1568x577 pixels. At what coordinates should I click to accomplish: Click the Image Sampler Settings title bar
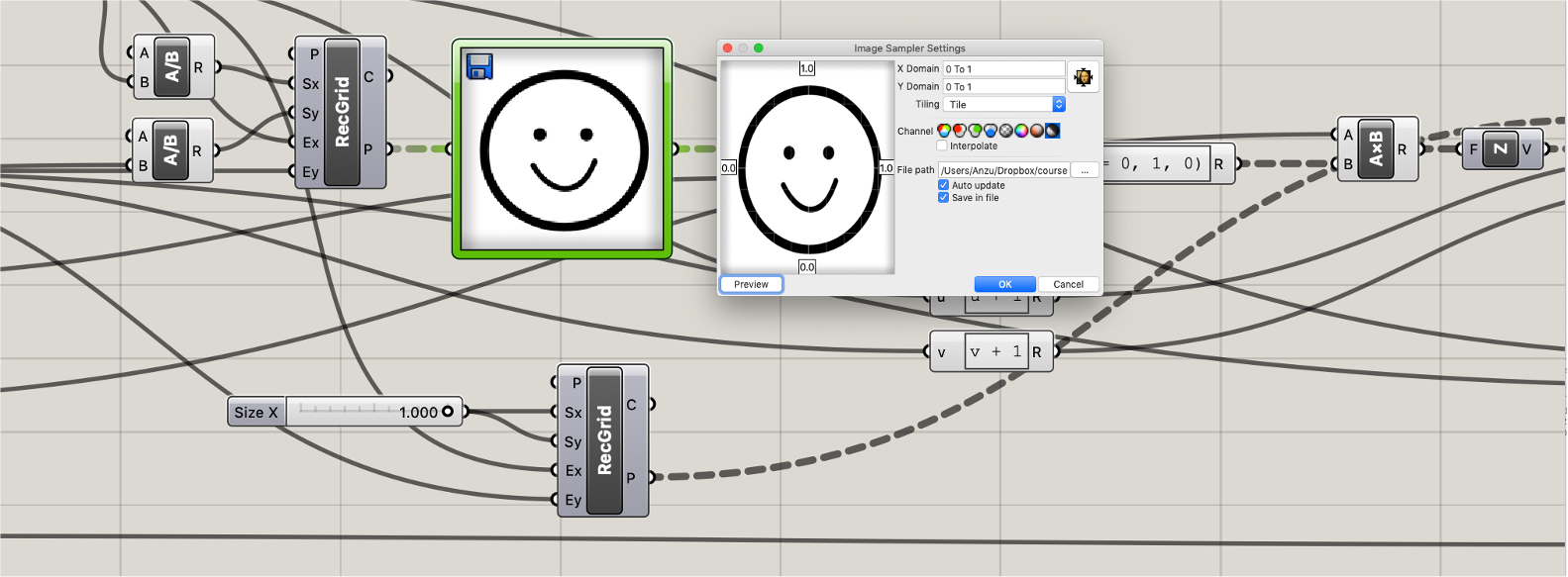[x=909, y=48]
